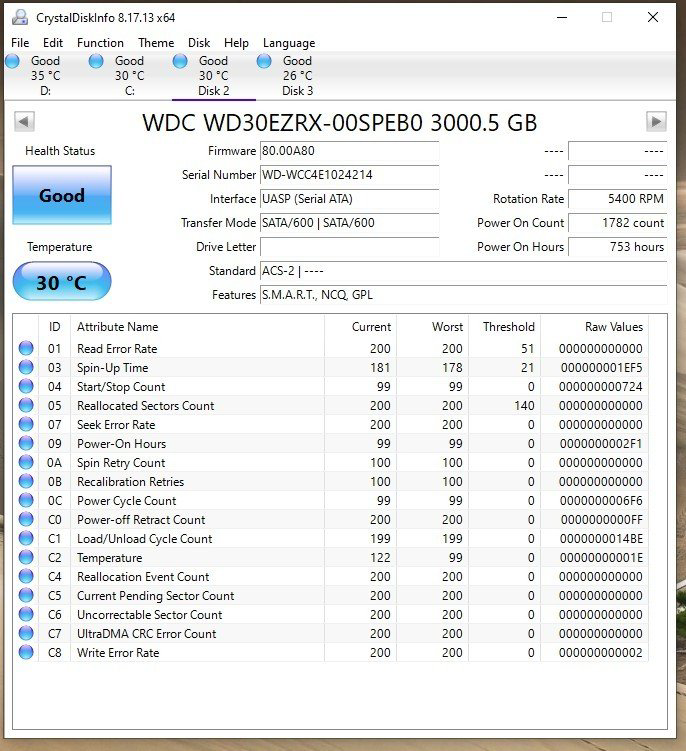The width and height of the screenshot is (686, 751).
Task: Click status orb for Spin-Up Time row
Action: coord(26,367)
